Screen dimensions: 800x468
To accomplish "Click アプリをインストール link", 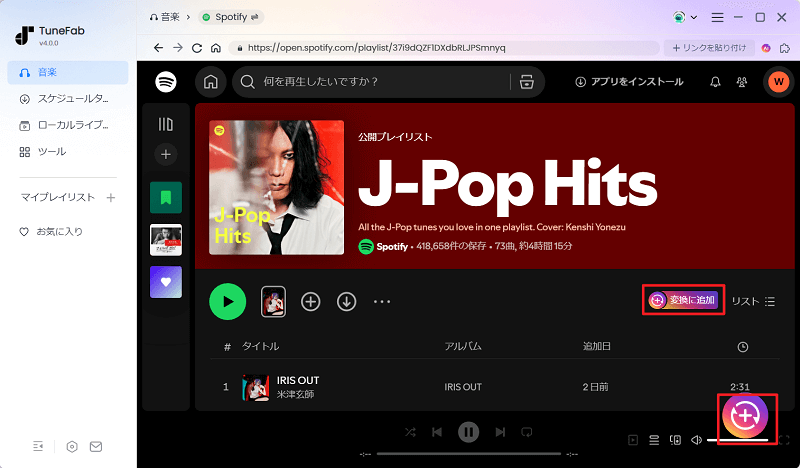I will tap(629, 82).
